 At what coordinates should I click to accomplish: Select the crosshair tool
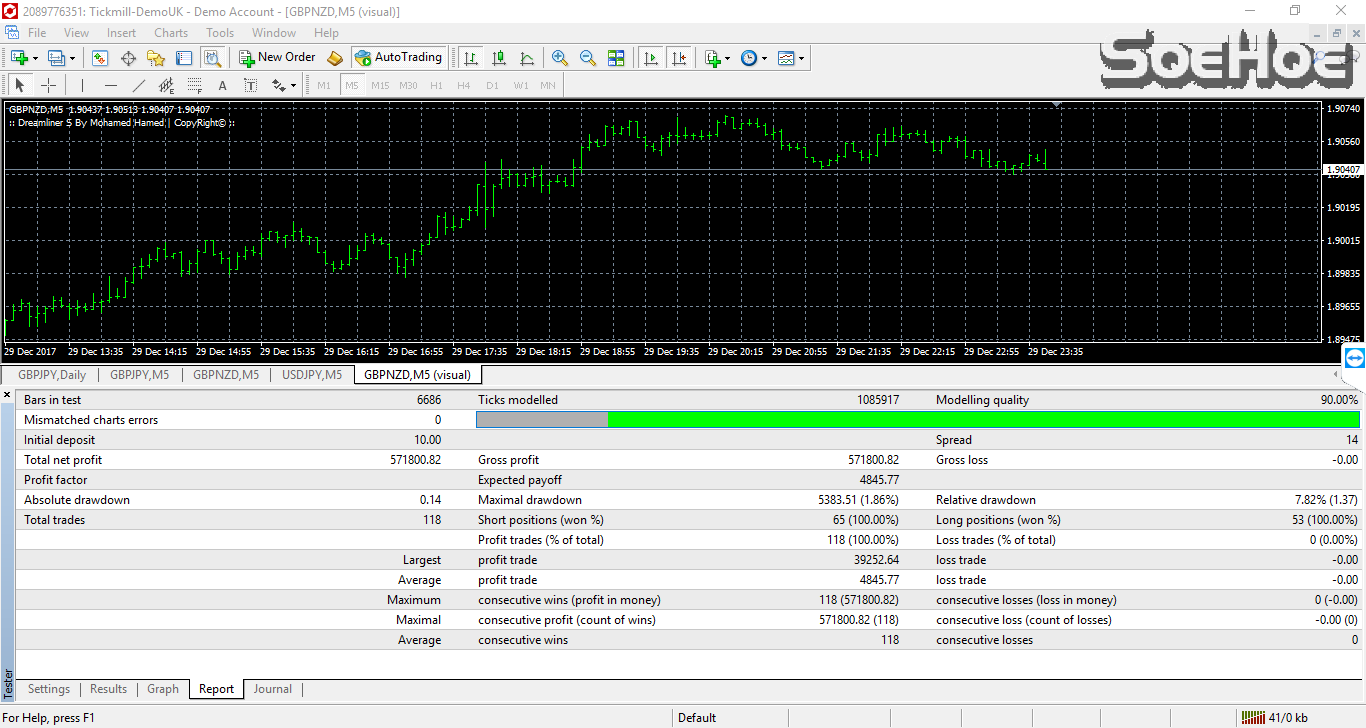point(48,86)
